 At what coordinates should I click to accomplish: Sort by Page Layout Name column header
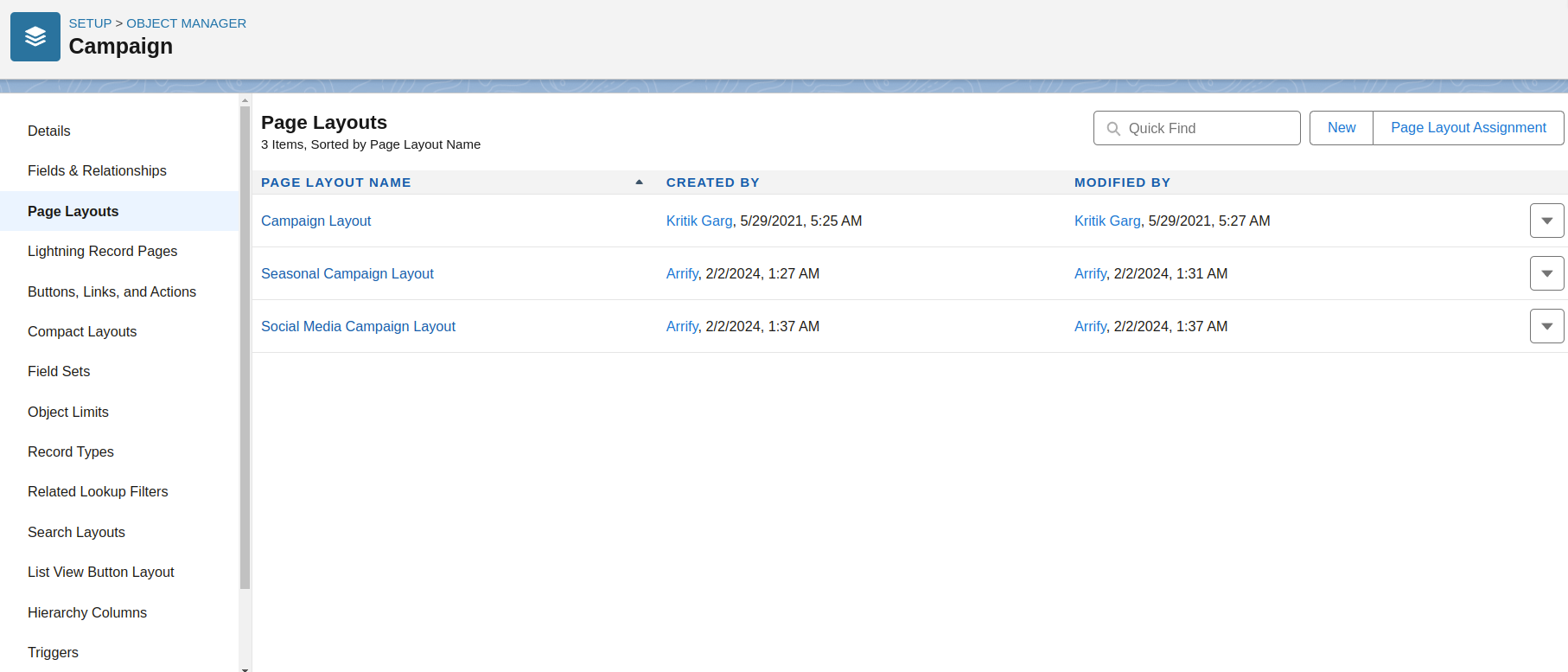[x=336, y=182]
